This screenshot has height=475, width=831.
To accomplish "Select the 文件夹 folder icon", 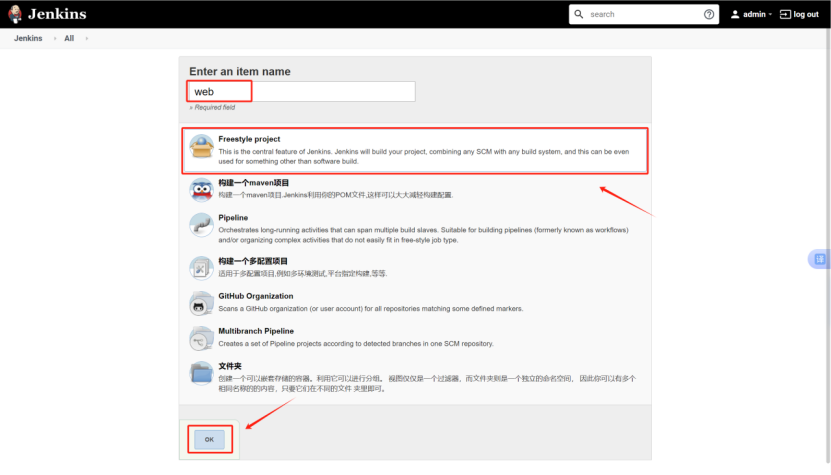I will coord(201,373).
